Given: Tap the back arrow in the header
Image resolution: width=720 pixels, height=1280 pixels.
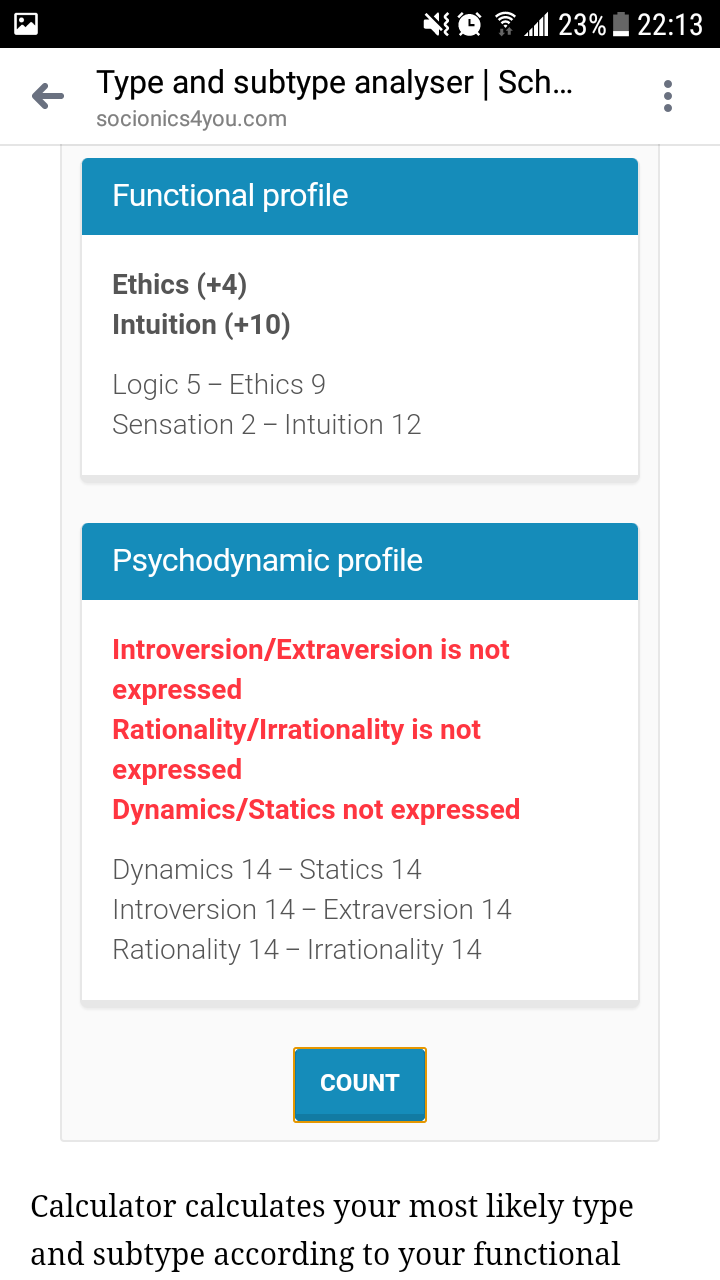Looking at the screenshot, I should (x=47, y=97).
